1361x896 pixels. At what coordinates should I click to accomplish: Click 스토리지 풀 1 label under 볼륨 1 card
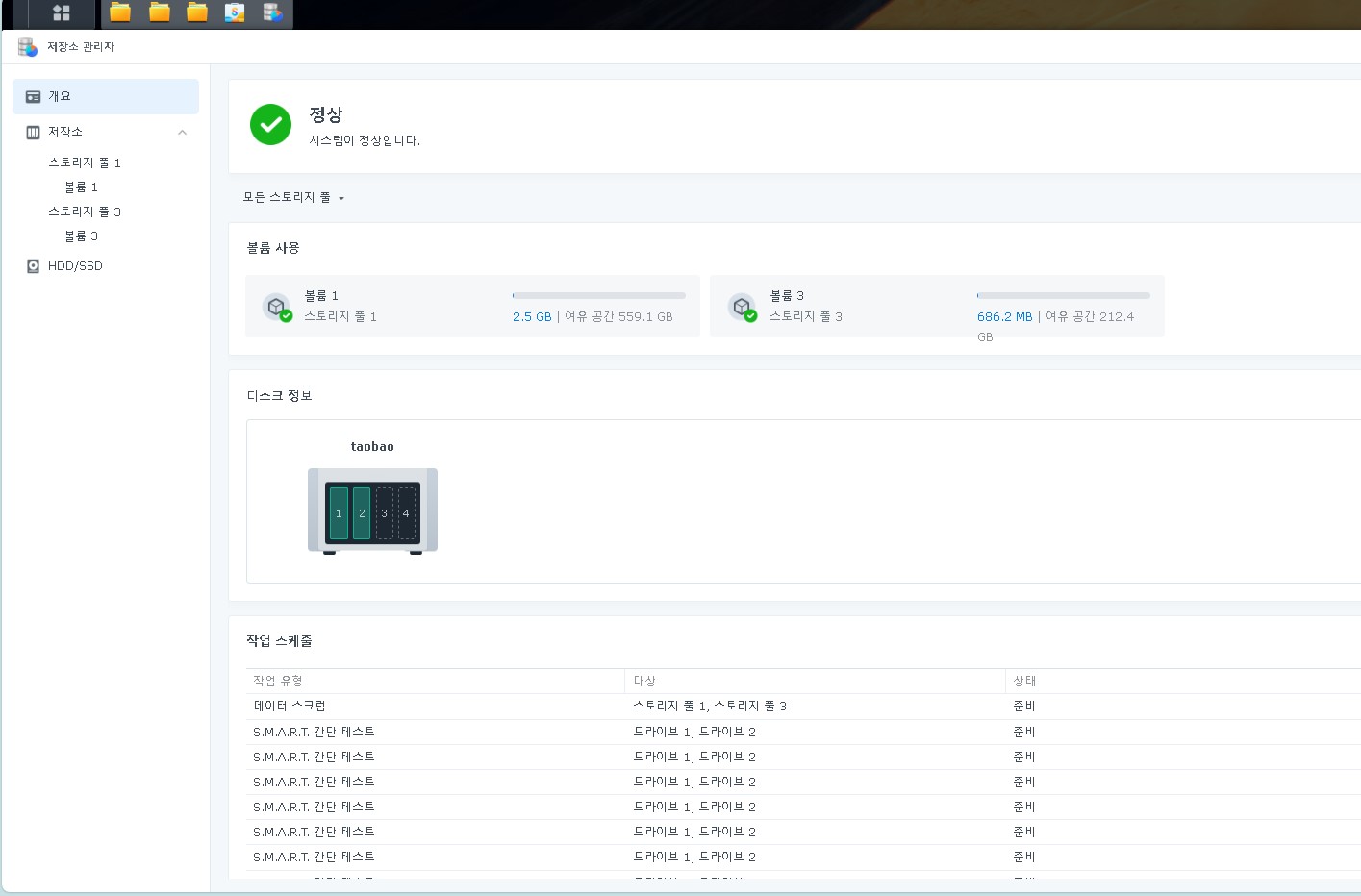pos(340,316)
